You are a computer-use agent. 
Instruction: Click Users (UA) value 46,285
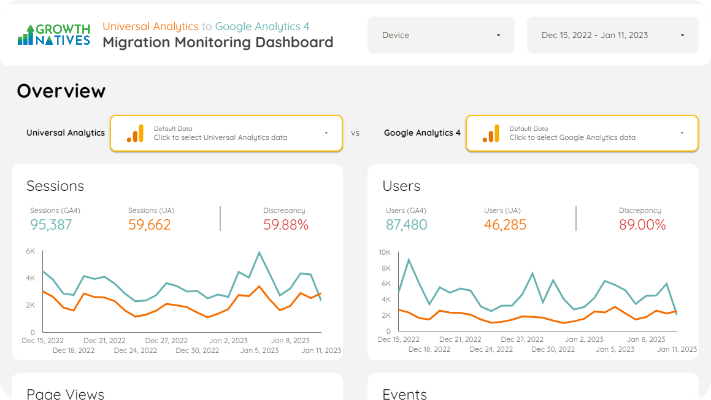pyautogui.click(x=505, y=224)
